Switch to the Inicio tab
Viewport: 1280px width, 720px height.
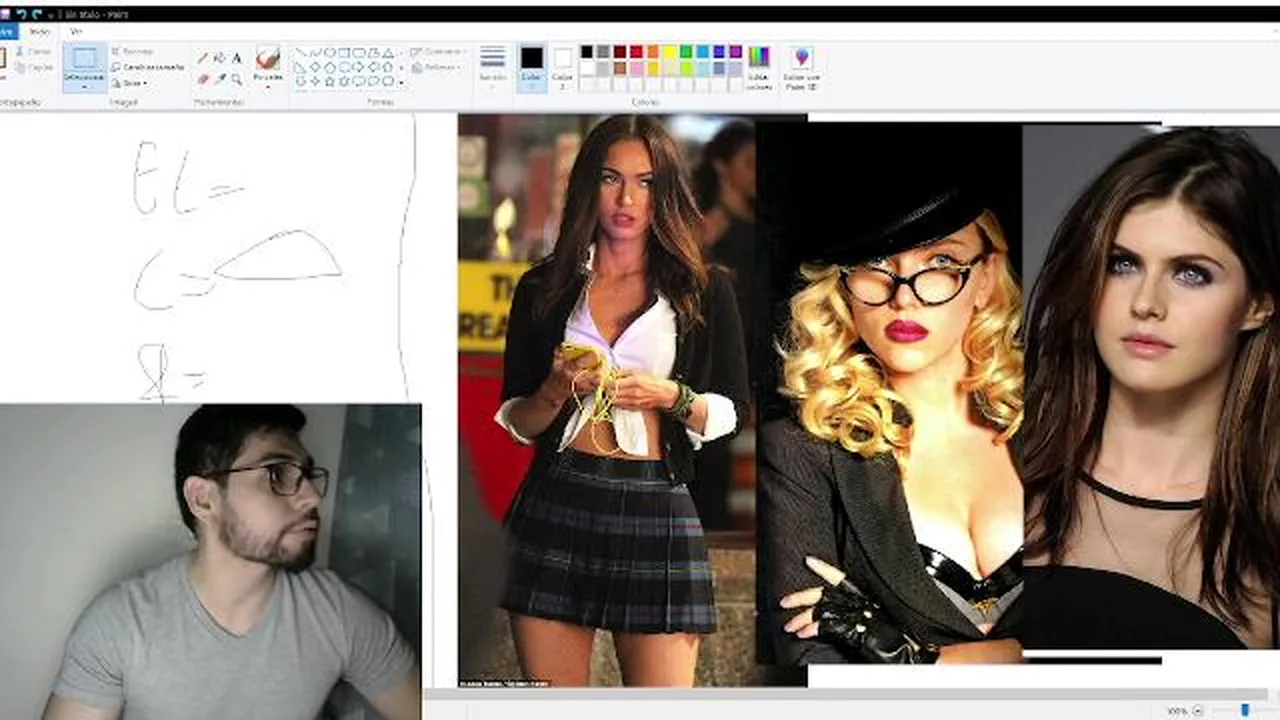[x=40, y=31]
